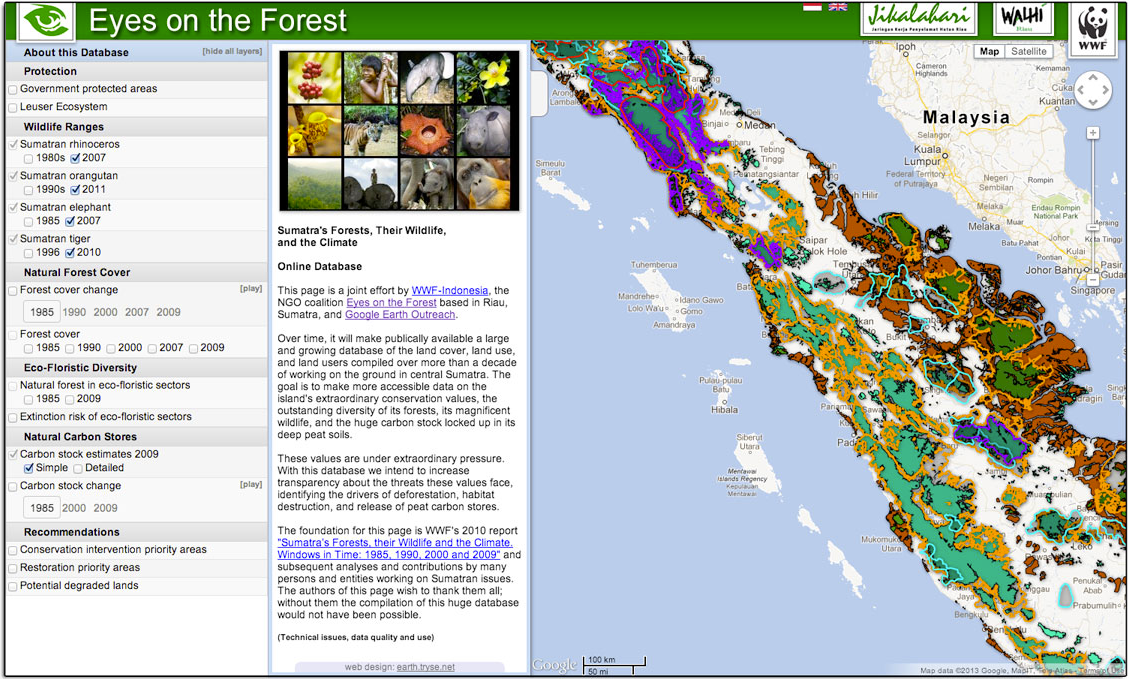Check Forest cover 1990 box
The height and width of the screenshot is (679, 1129).
pyautogui.click(x=70, y=349)
